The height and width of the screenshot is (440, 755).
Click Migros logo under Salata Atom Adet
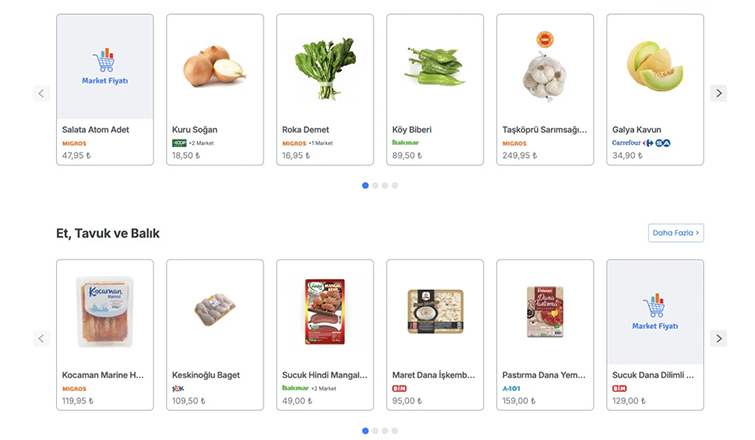75,143
